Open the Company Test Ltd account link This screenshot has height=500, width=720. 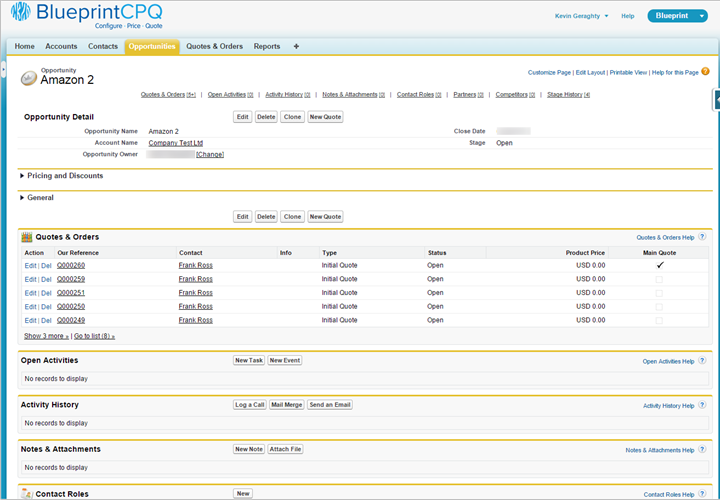coord(175,143)
